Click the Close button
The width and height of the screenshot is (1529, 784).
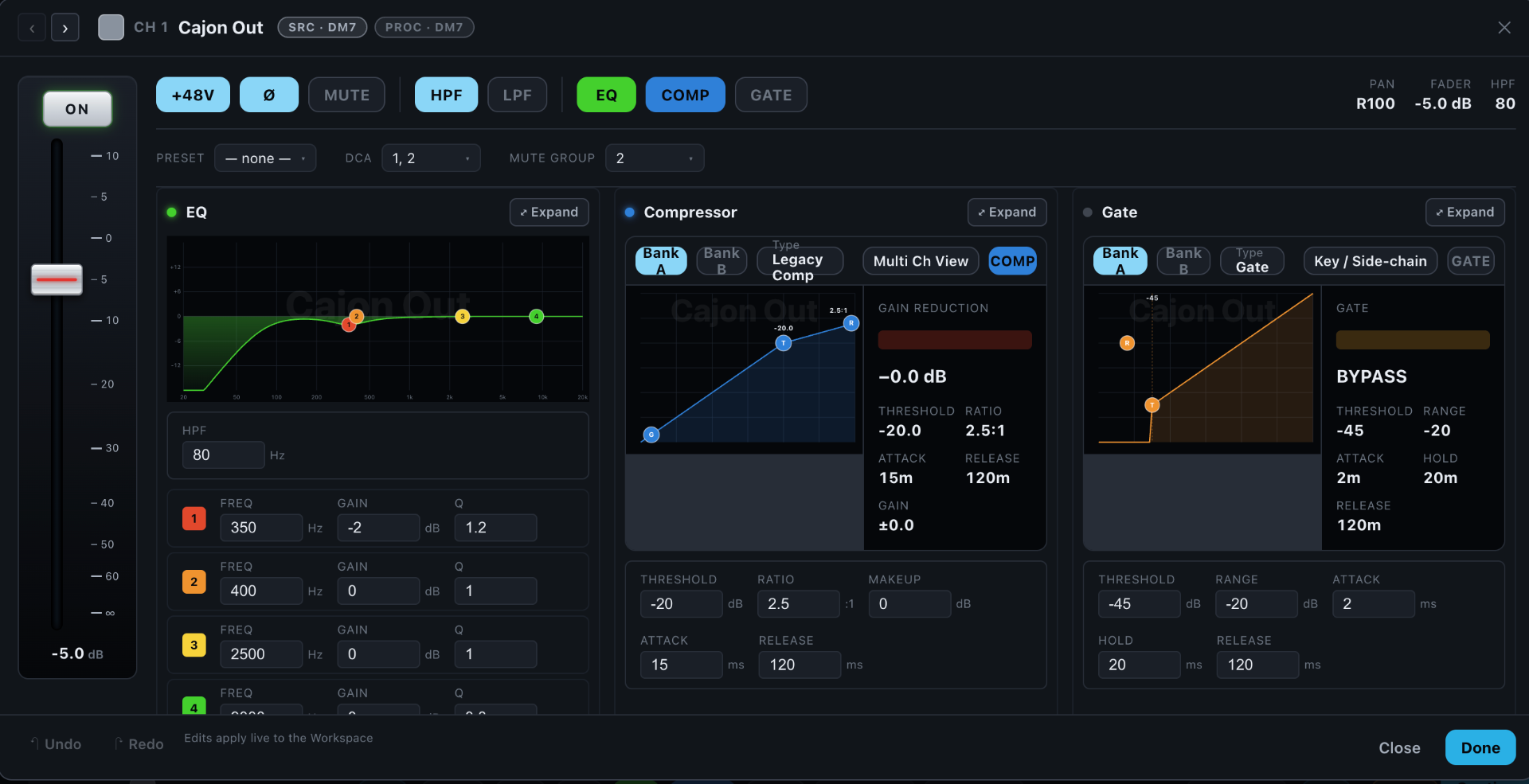(1399, 748)
